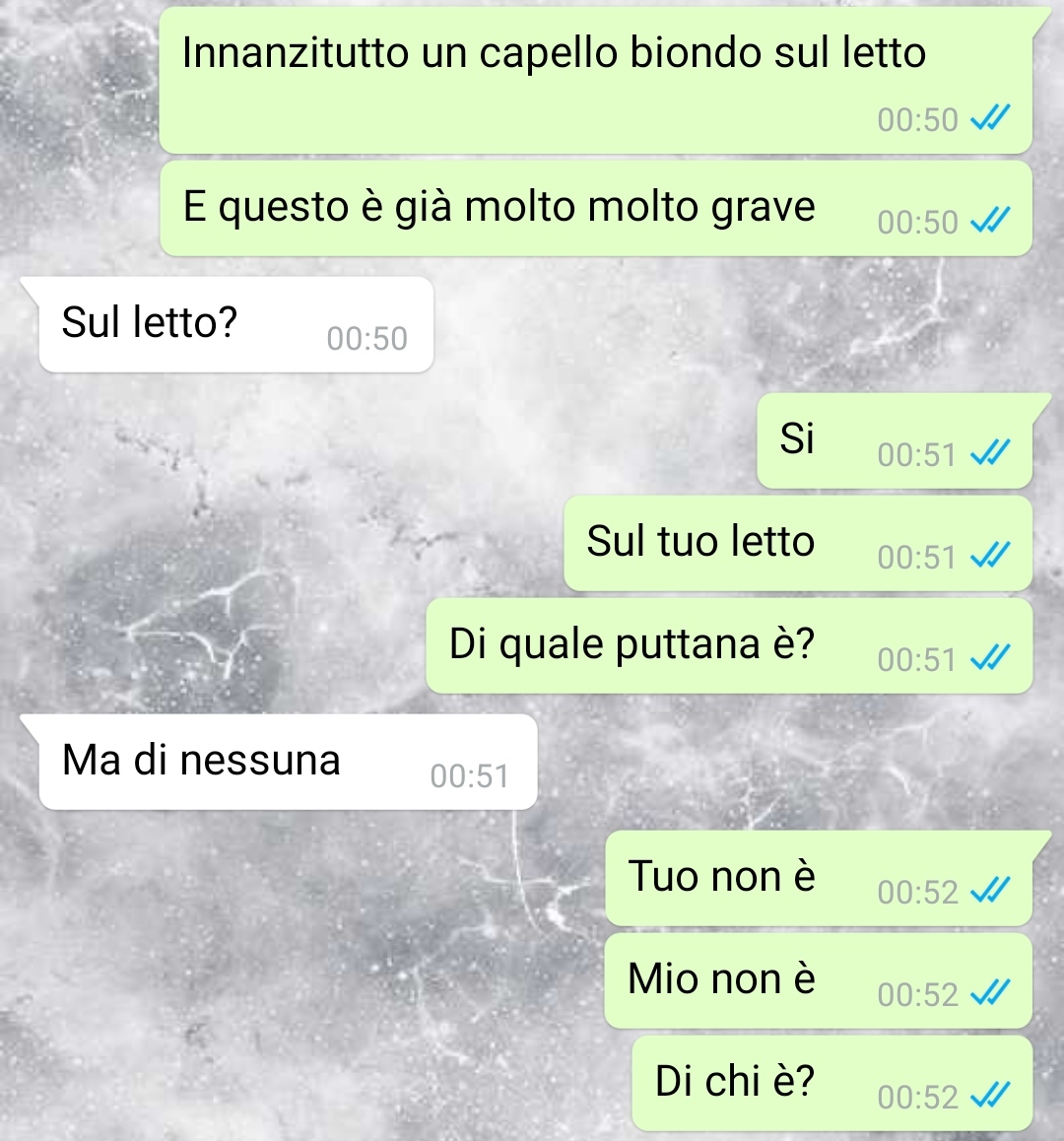Select the 'Mio non è' message bubble
The height and width of the screenshot is (1141, 1064).
click(x=819, y=981)
